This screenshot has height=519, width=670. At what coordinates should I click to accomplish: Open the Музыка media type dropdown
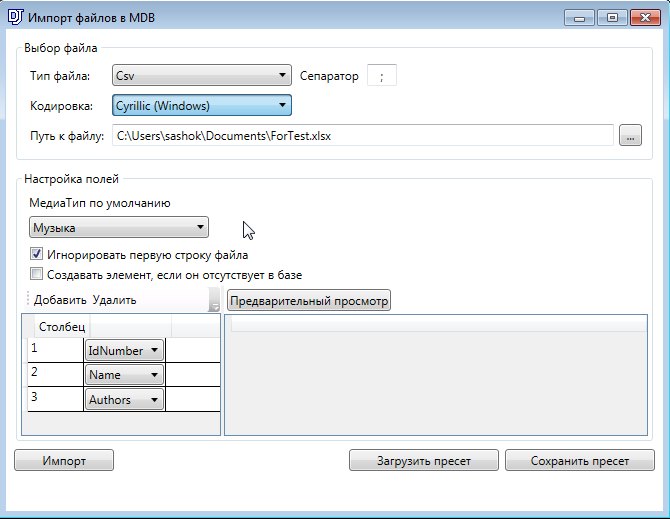pyautogui.click(x=119, y=227)
